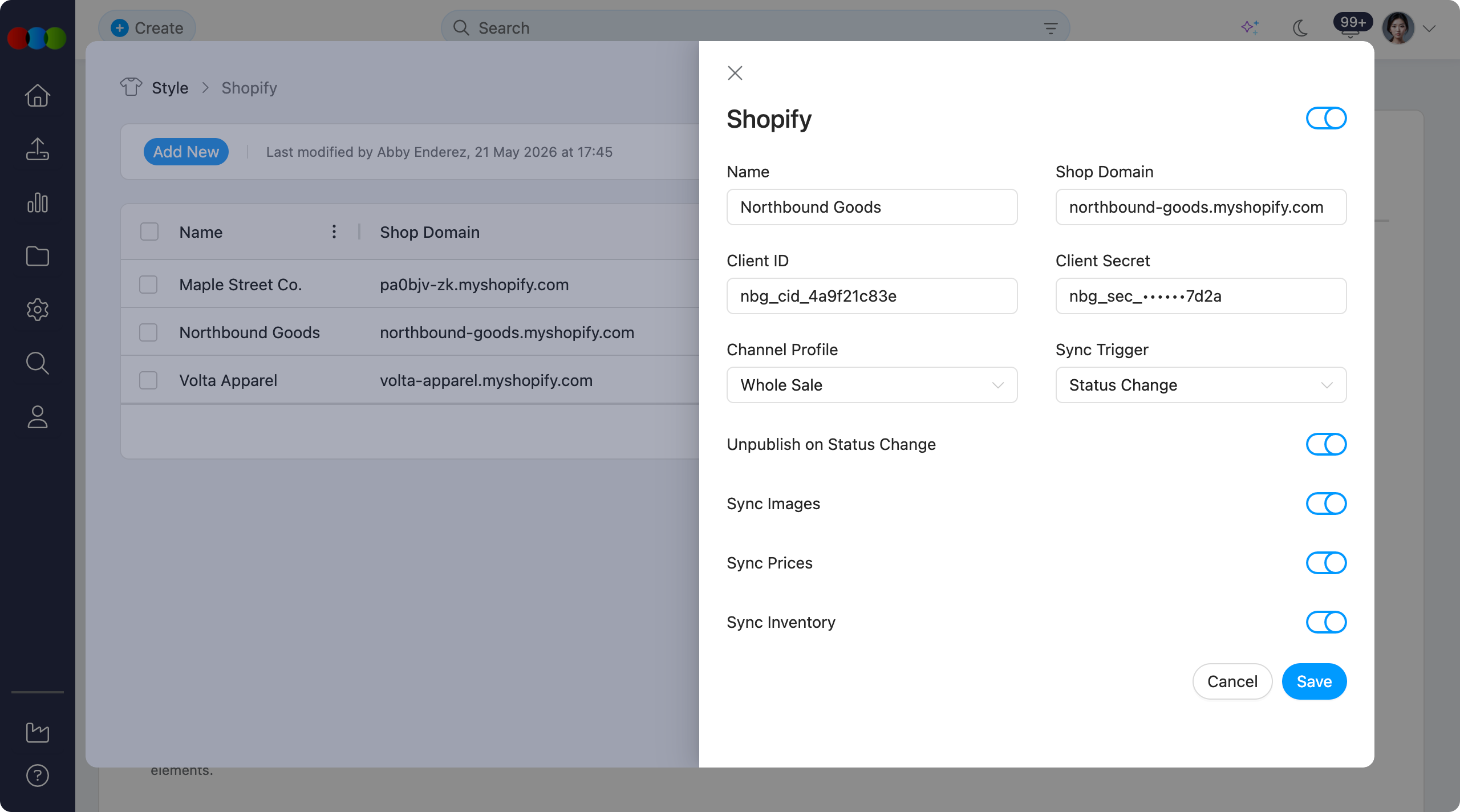Click the Cancel button

click(x=1232, y=681)
